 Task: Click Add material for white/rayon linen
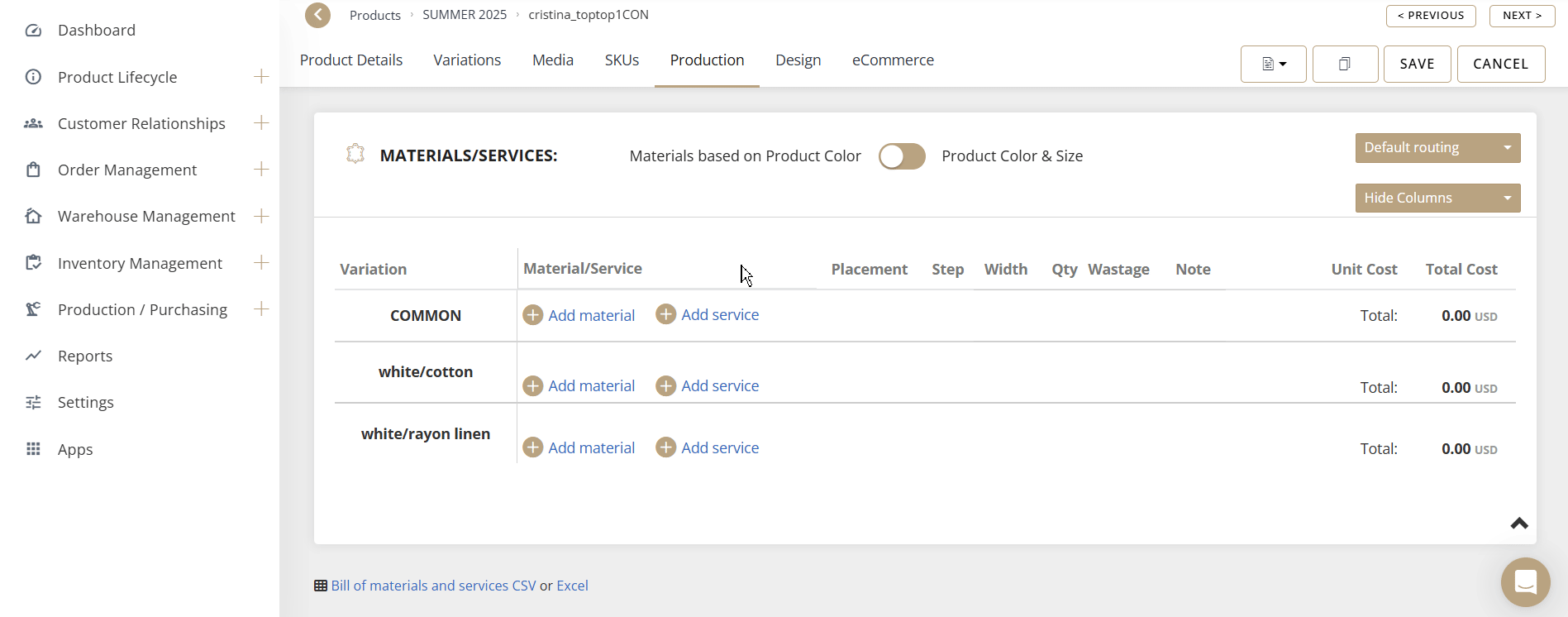(x=591, y=447)
